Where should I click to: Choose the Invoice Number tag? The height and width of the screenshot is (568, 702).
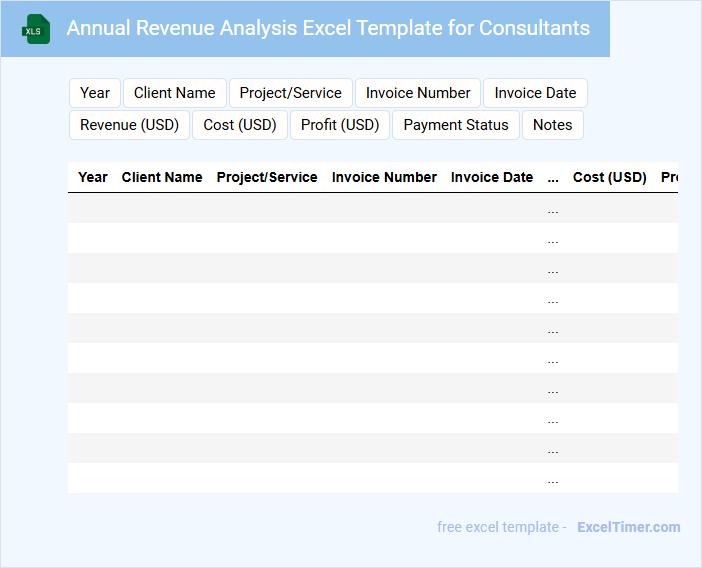pos(418,93)
